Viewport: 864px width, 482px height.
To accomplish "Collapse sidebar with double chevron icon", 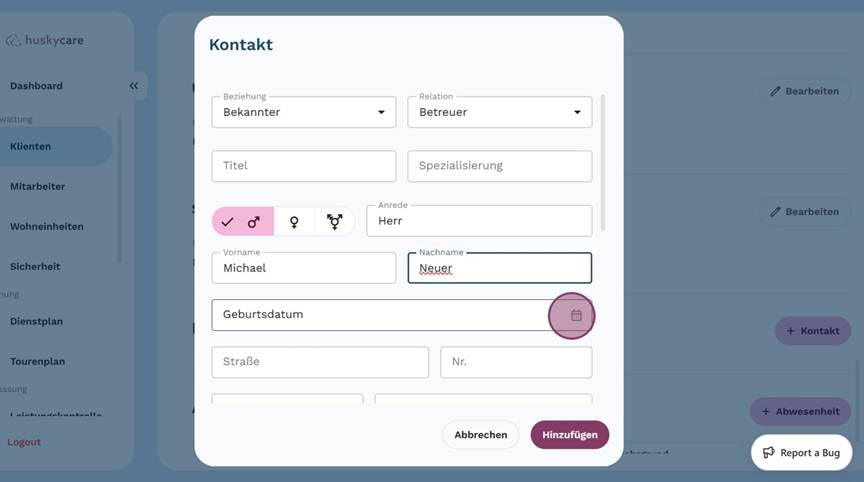I will point(134,86).
